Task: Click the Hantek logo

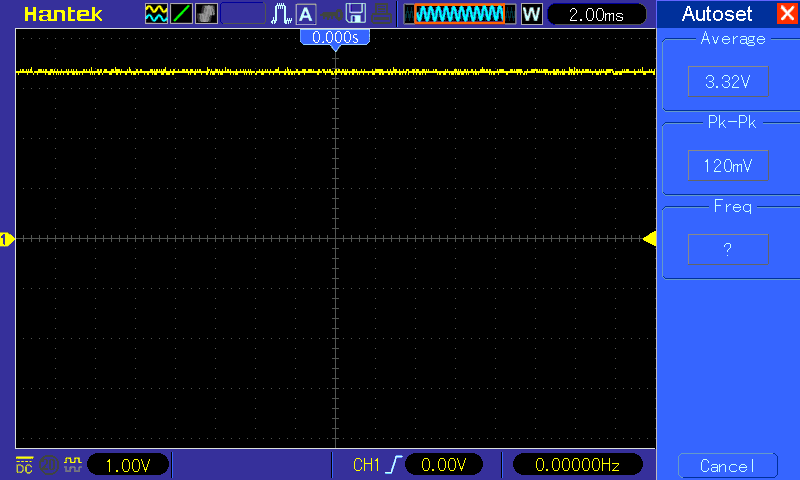Action: tap(63, 14)
